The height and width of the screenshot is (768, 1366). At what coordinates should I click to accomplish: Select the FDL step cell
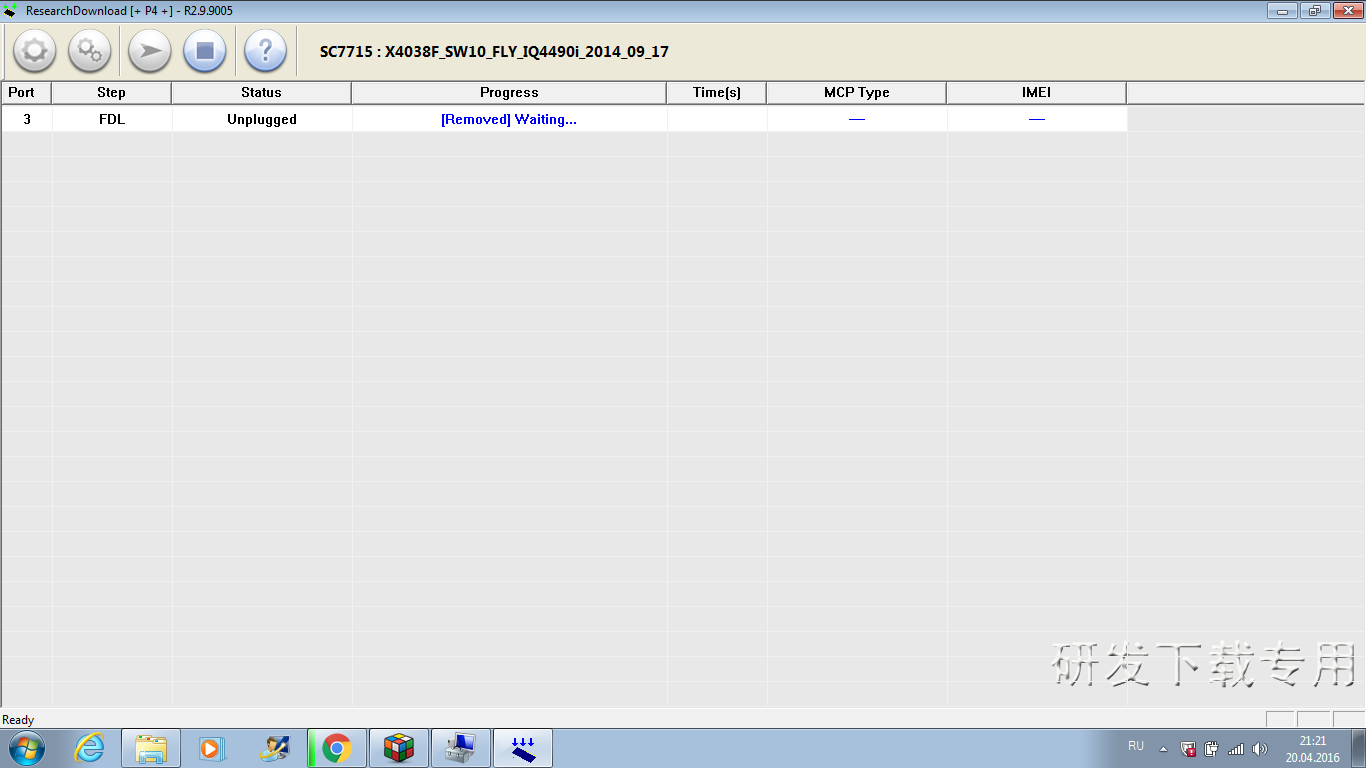tap(112, 119)
